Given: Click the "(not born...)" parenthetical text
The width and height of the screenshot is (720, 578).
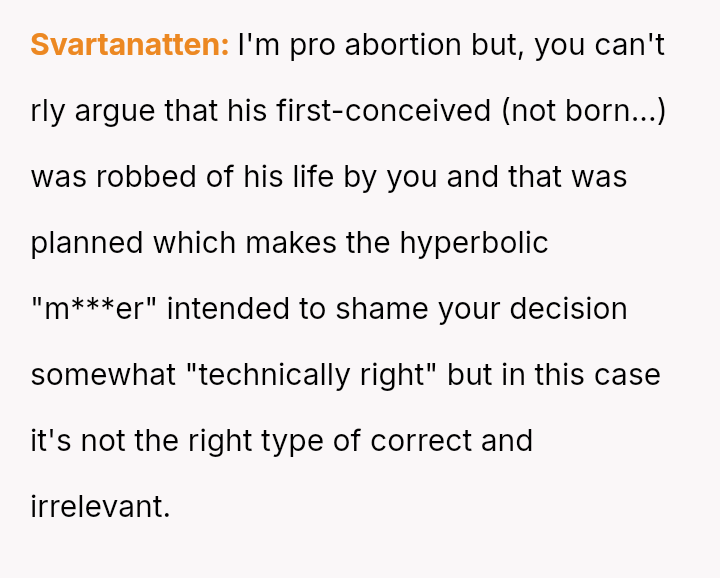Looking at the screenshot, I should coord(584,111).
